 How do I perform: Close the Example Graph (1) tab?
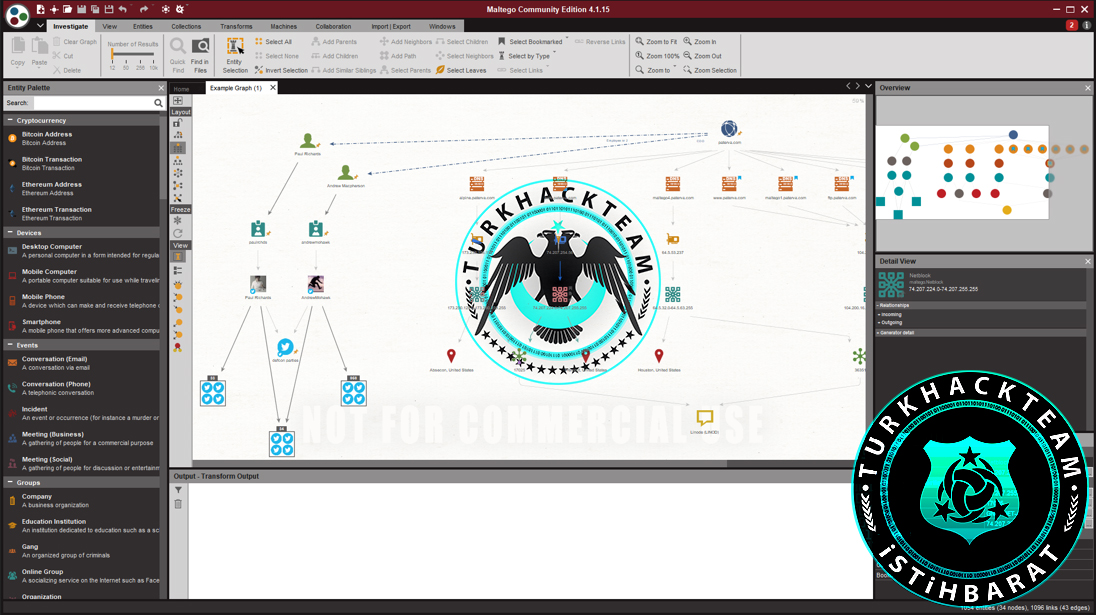[273, 87]
